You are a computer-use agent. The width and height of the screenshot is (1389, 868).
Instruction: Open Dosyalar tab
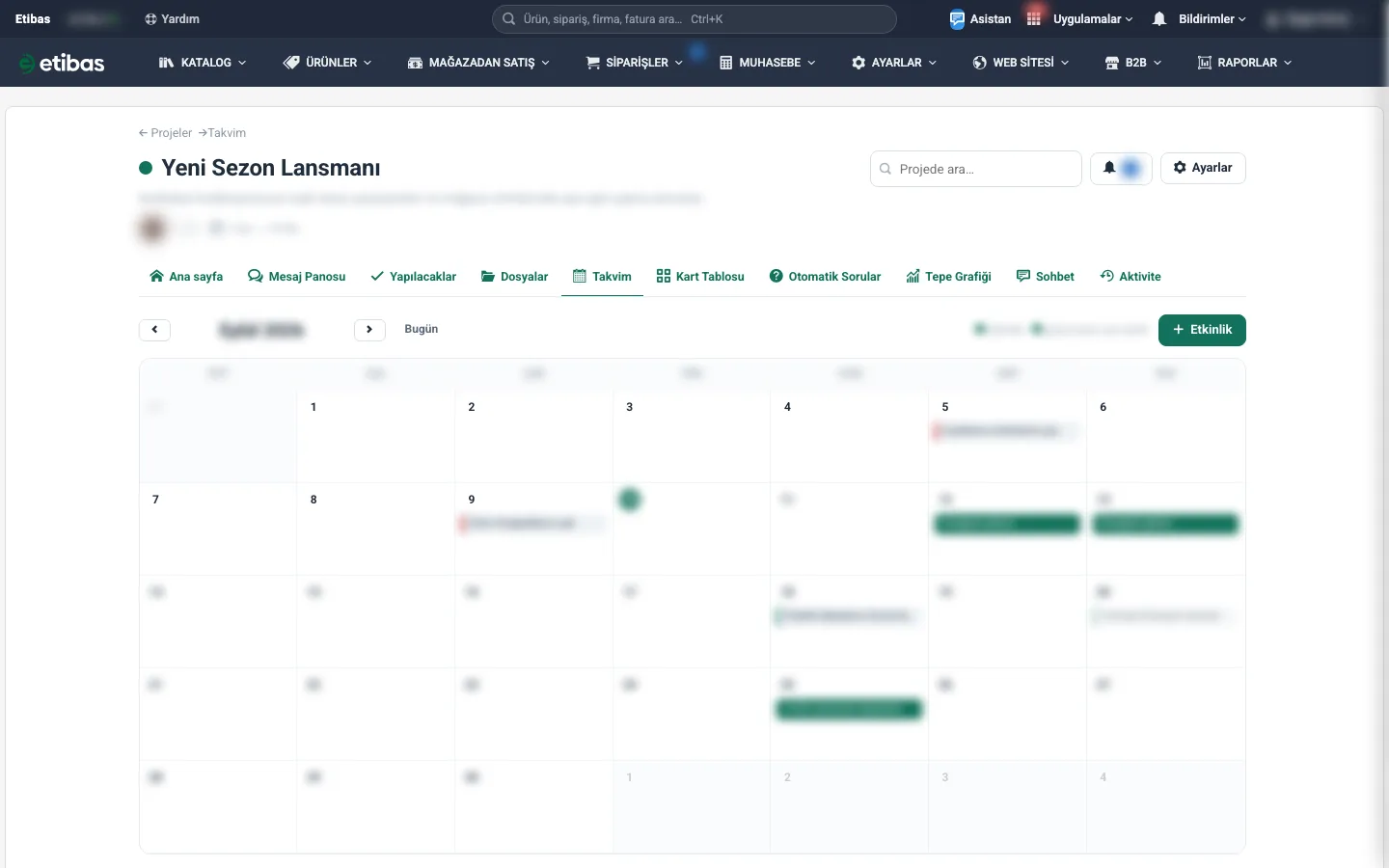(514, 277)
